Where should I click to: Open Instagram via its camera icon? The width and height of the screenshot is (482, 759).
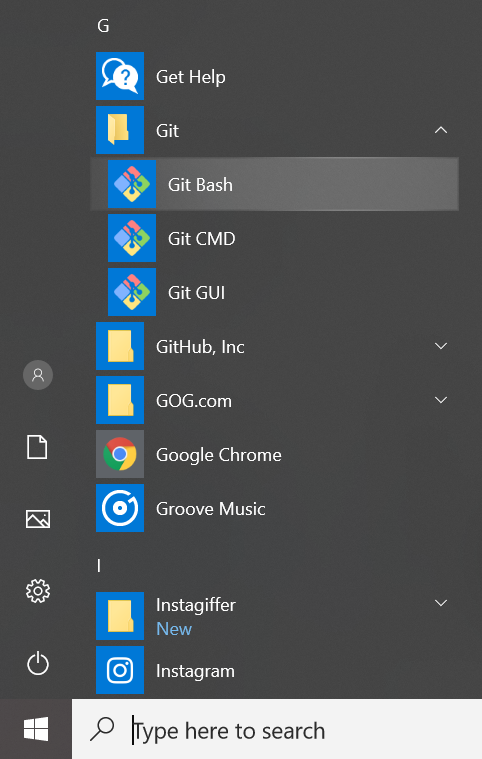120,670
